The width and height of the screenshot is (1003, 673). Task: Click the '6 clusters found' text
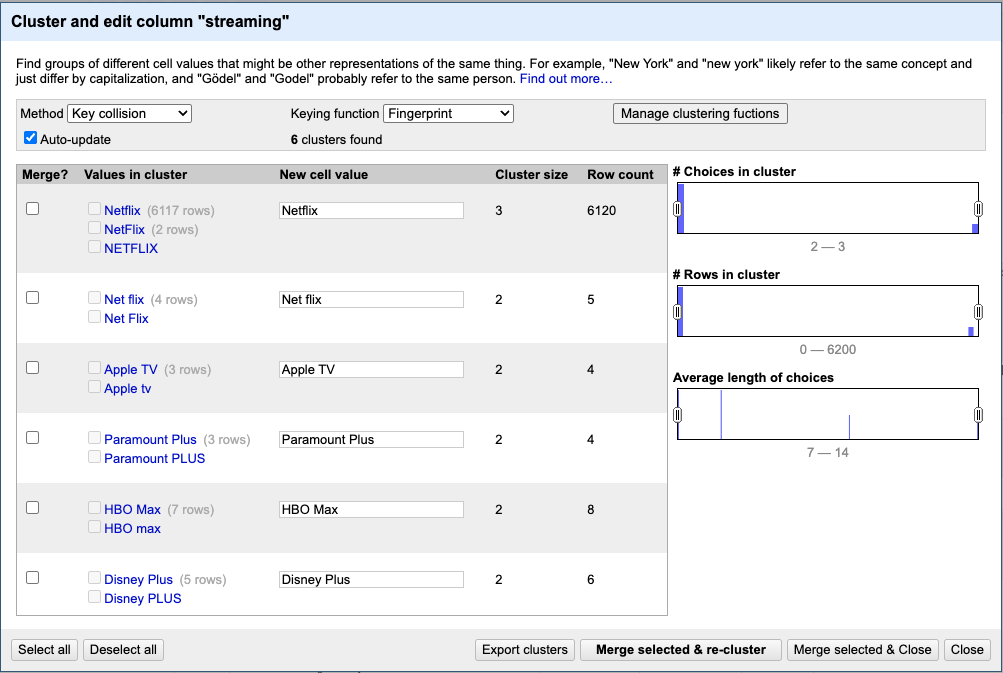tap(336, 139)
